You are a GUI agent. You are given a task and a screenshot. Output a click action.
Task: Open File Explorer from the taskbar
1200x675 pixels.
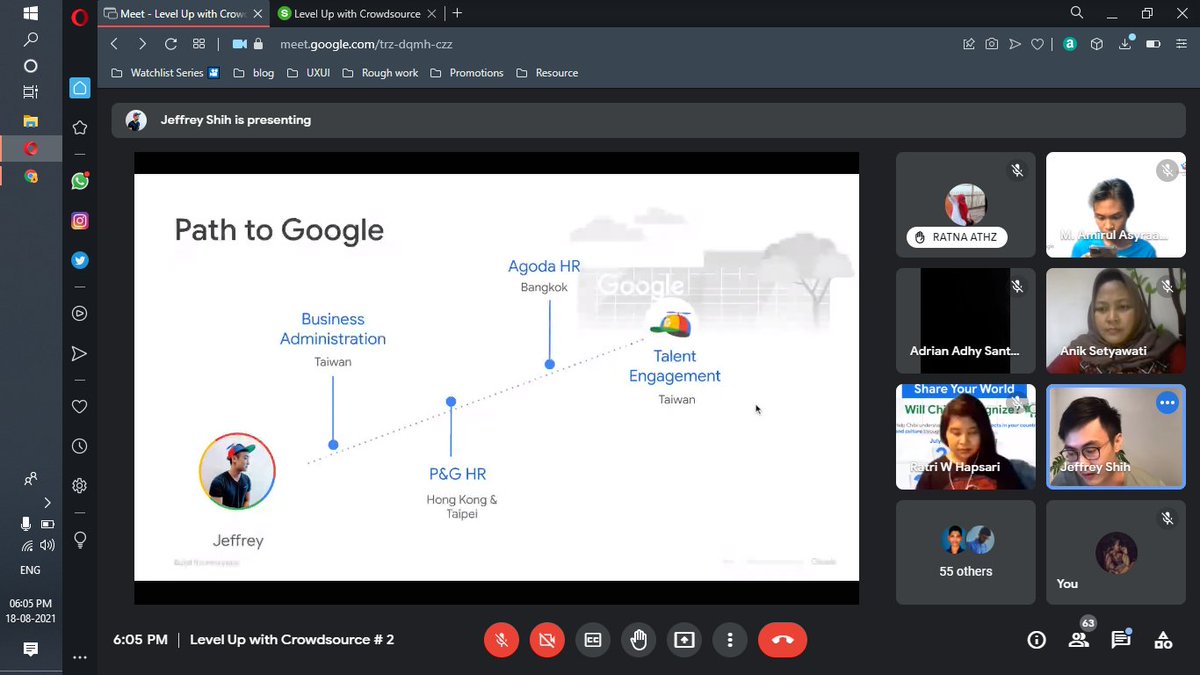tap(30, 121)
